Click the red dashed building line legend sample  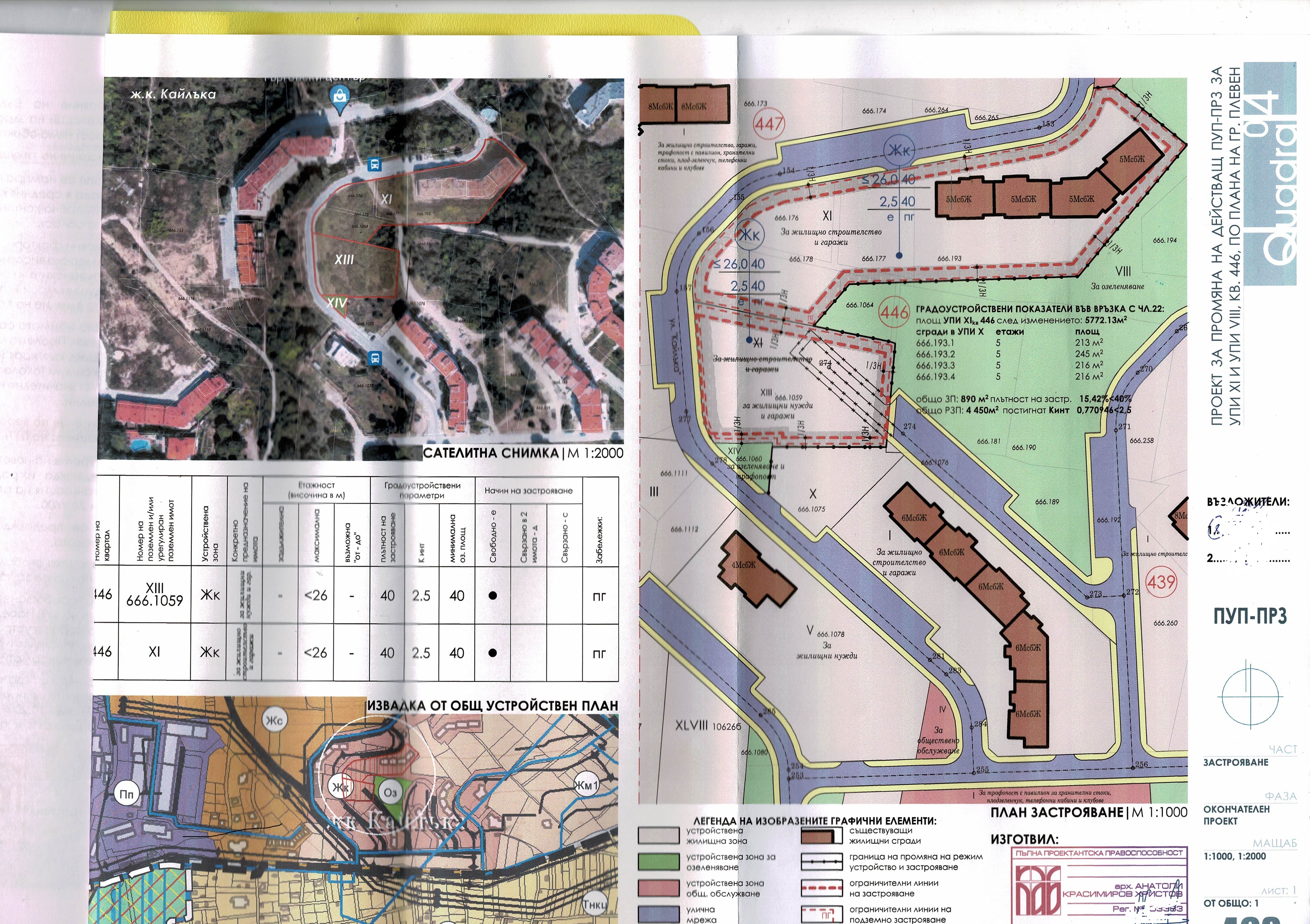(x=822, y=888)
